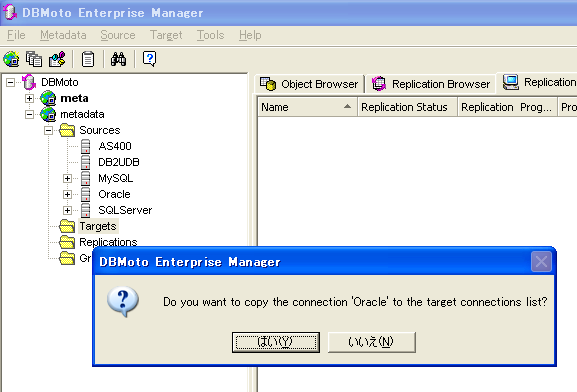Open the Target menu
This screenshot has height=392, width=577.
click(166, 35)
